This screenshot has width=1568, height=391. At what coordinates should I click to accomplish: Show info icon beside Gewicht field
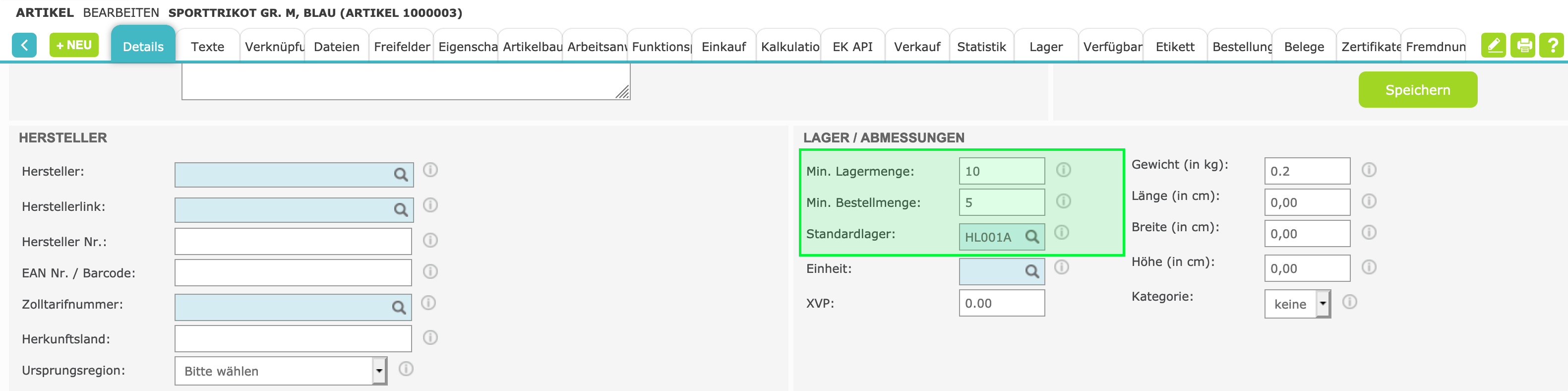[1369, 170]
